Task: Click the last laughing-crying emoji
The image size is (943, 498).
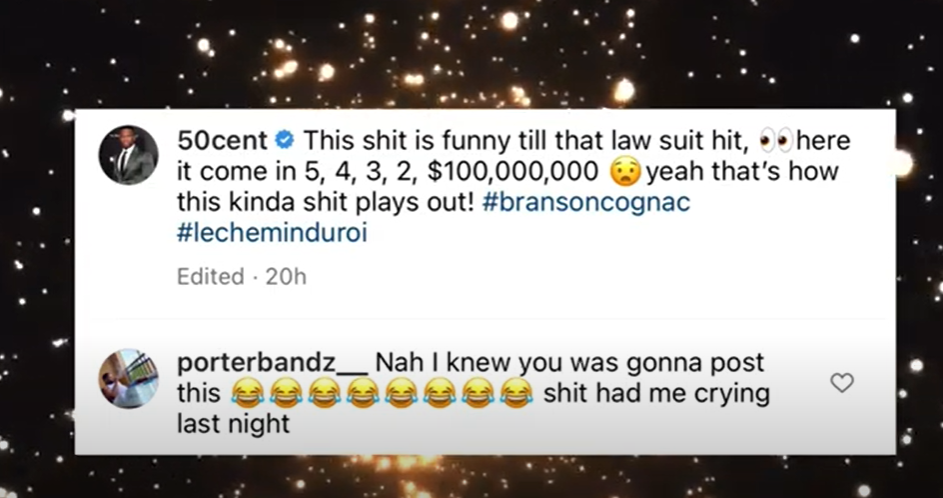Action: [x=517, y=396]
